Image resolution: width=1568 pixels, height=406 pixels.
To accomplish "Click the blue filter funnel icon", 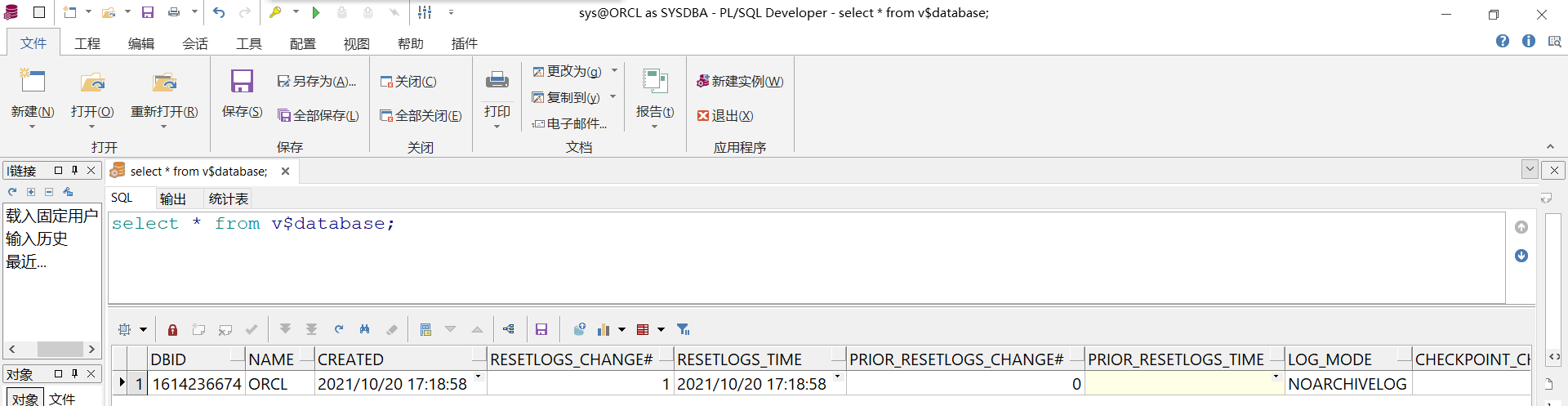I will tap(684, 329).
